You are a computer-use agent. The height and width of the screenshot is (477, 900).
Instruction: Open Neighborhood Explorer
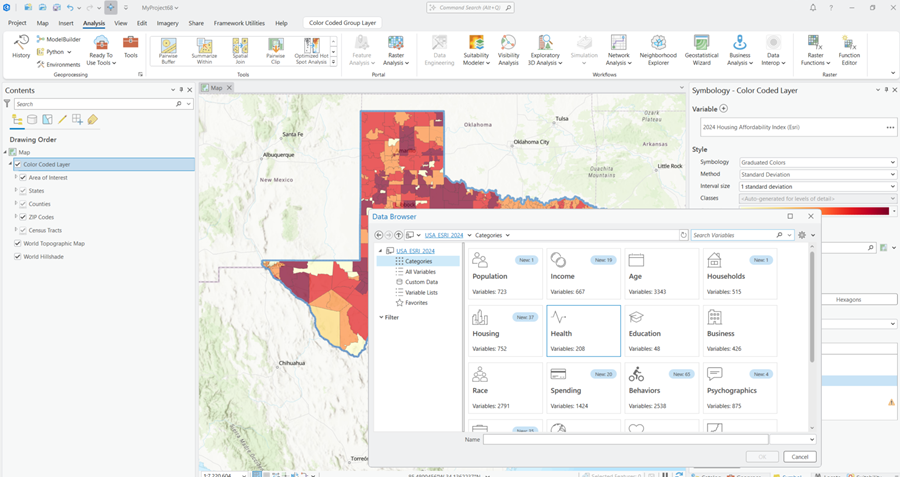(x=658, y=51)
